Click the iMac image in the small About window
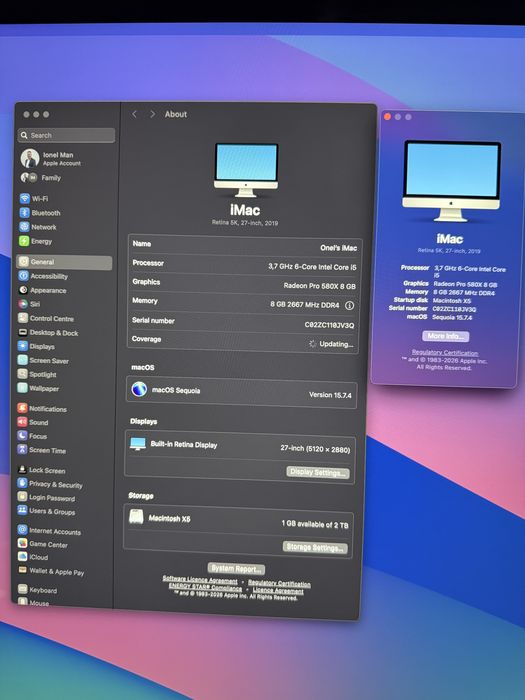 coord(452,181)
